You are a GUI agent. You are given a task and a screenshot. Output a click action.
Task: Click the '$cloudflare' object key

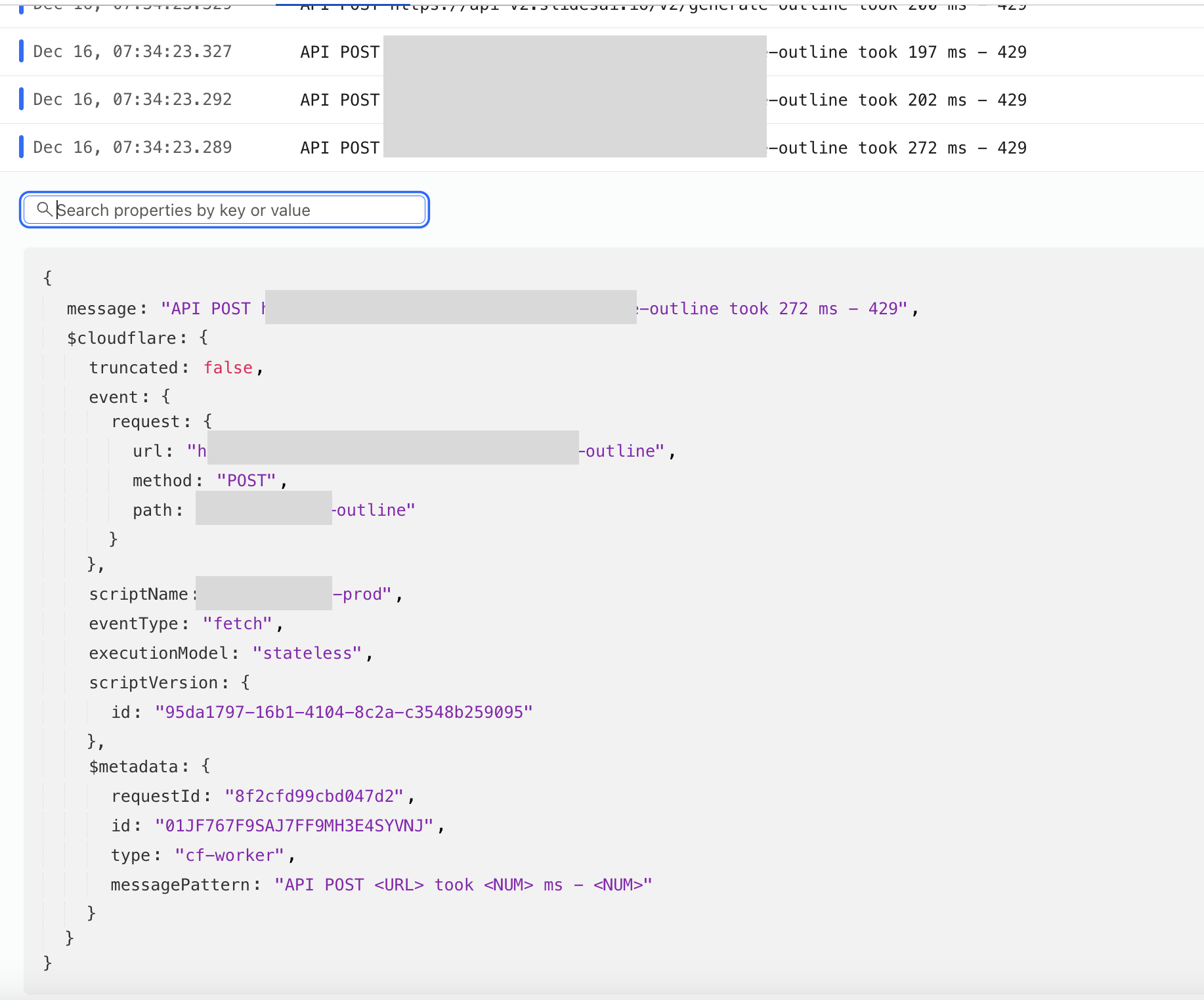click(x=121, y=338)
